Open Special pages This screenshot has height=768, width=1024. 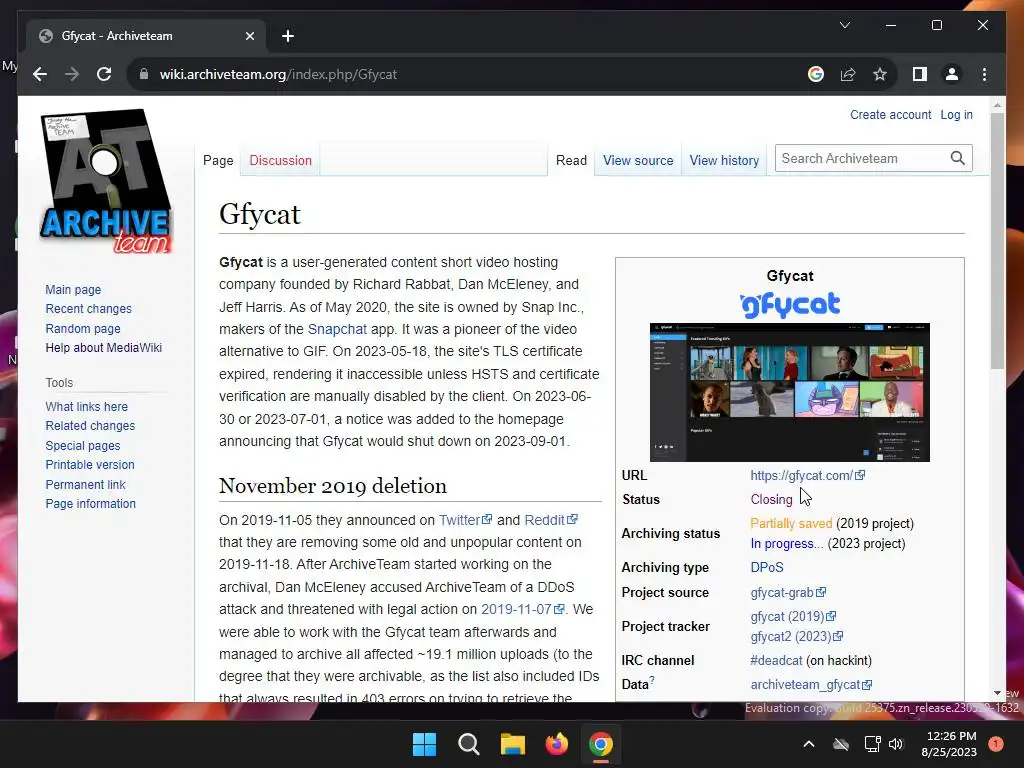click(83, 445)
